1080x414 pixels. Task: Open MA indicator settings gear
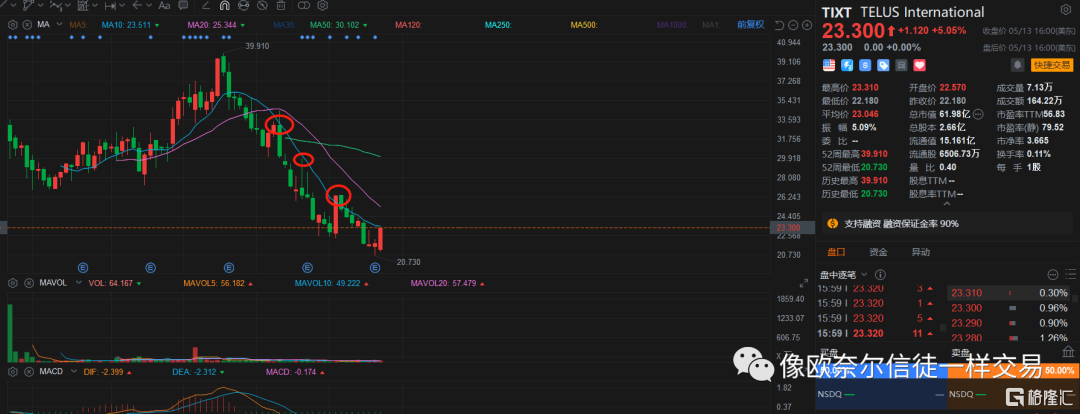tap(12, 25)
